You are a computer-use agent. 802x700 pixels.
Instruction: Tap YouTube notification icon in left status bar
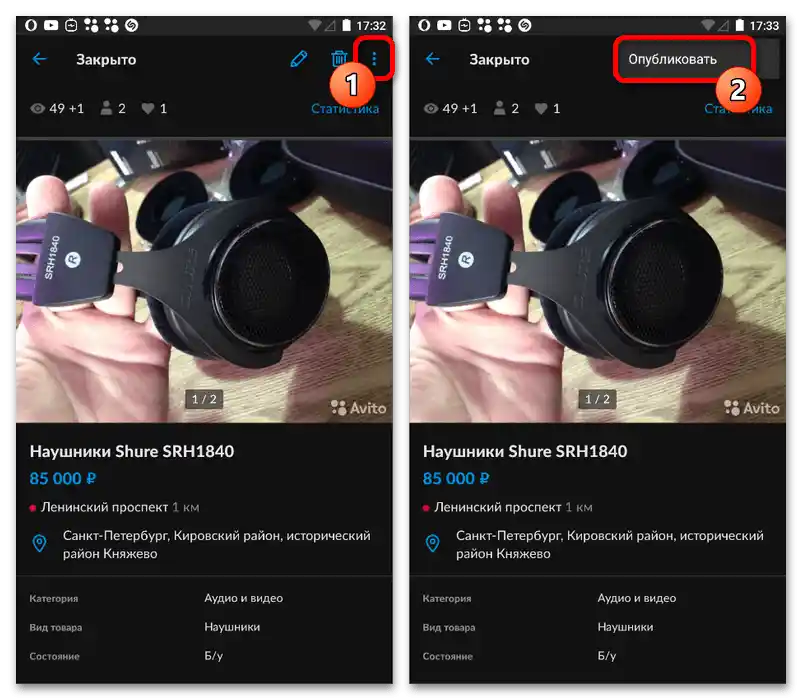click(51, 25)
